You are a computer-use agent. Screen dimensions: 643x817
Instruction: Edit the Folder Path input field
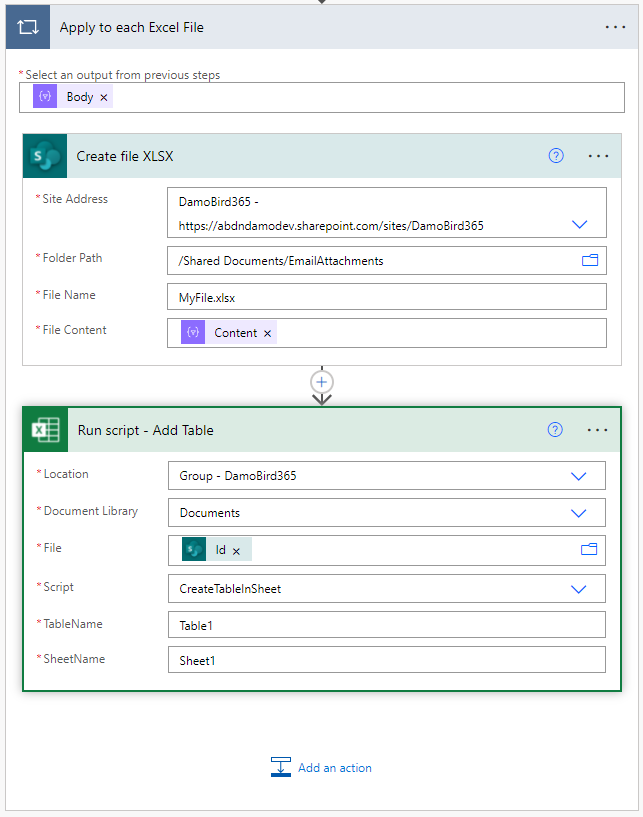pos(387,261)
